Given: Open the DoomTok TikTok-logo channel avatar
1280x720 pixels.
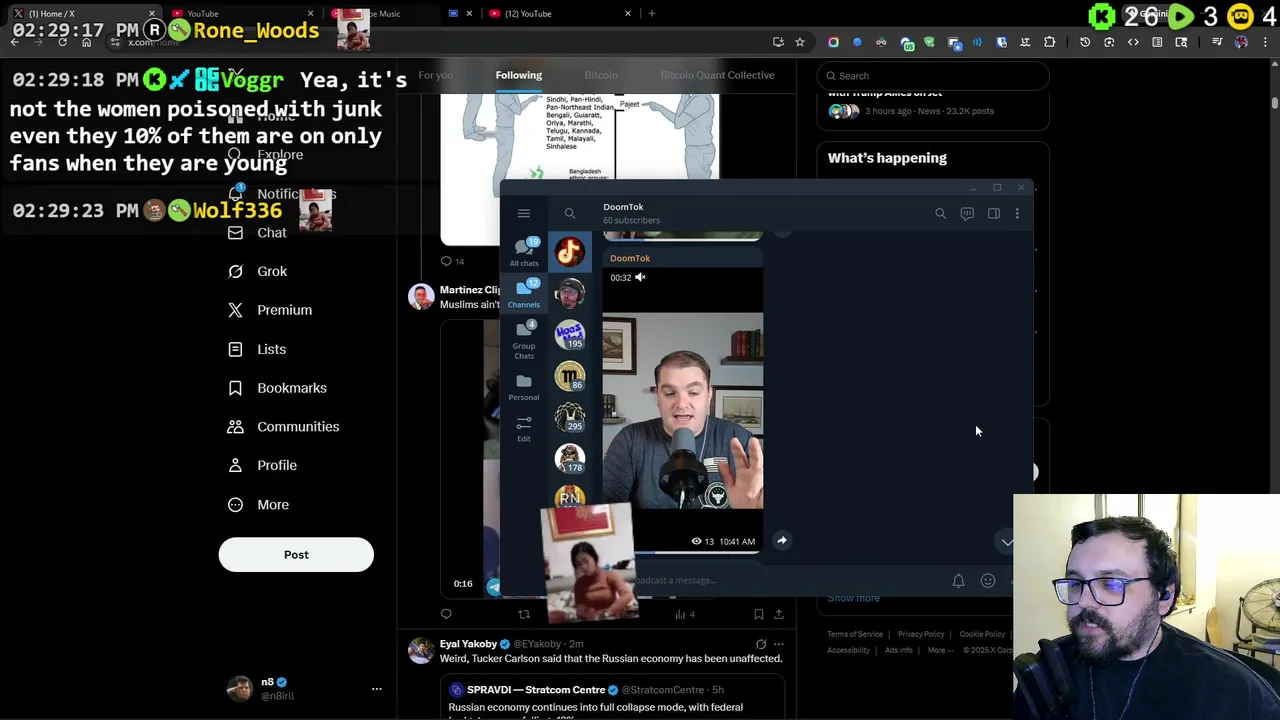Looking at the screenshot, I should pyautogui.click(x=570, y=252).
